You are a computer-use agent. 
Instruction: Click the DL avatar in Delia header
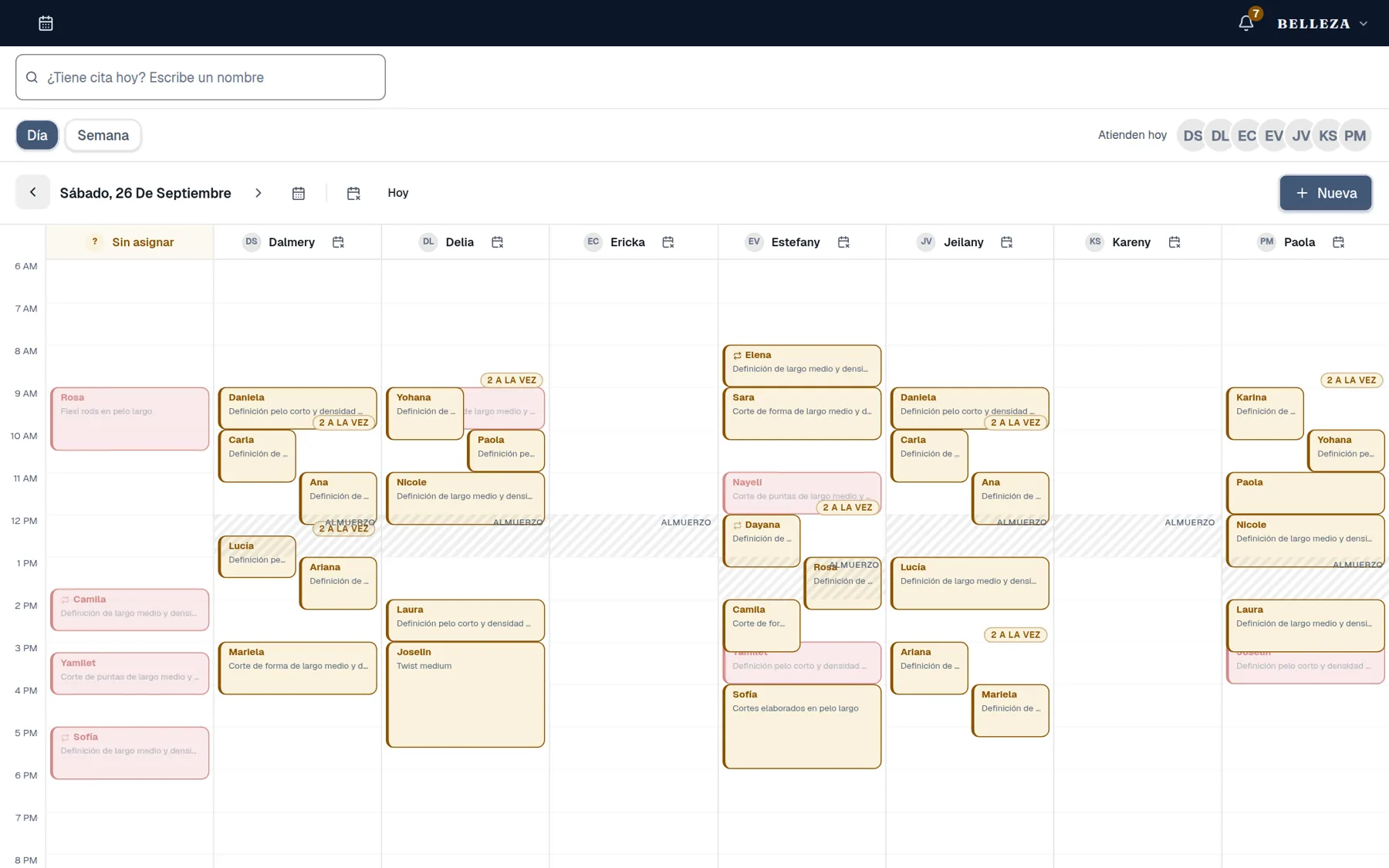click(428, 242)
